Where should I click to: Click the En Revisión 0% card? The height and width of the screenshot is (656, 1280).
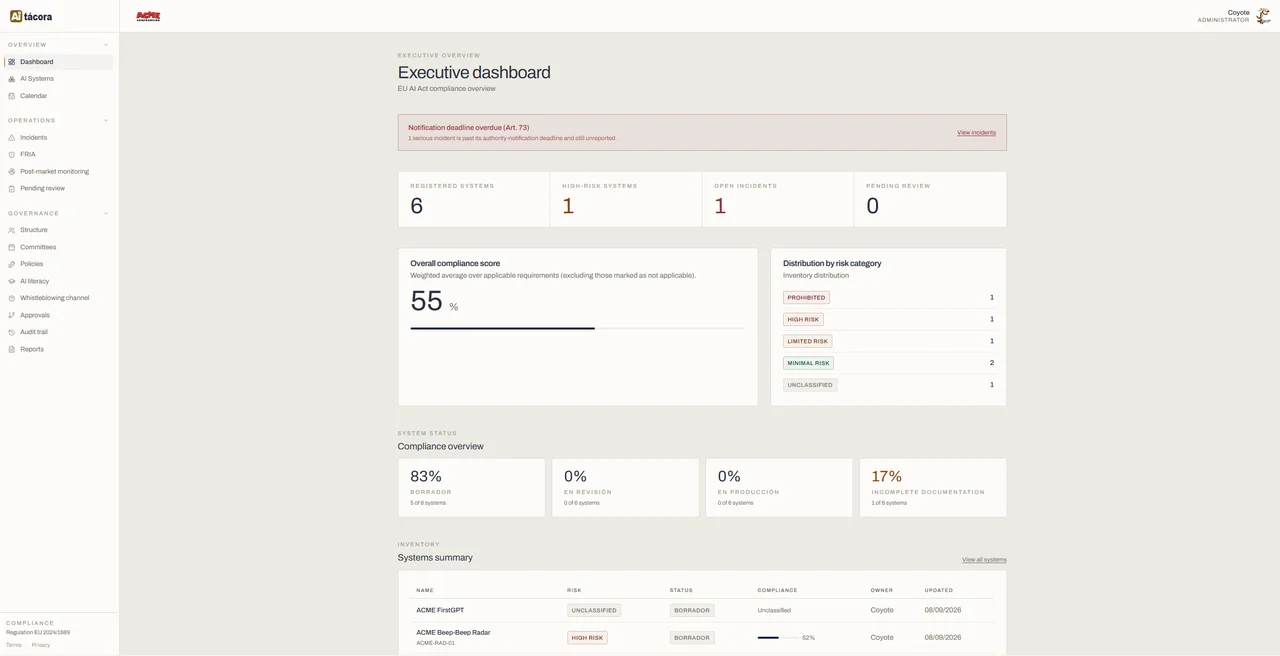(625, 488)
